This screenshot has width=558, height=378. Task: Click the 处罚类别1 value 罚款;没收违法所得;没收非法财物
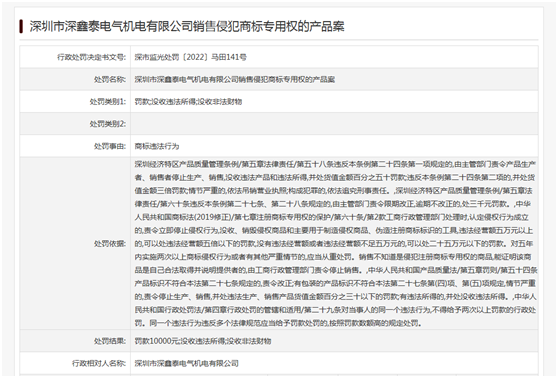click(x=188, y=102)
